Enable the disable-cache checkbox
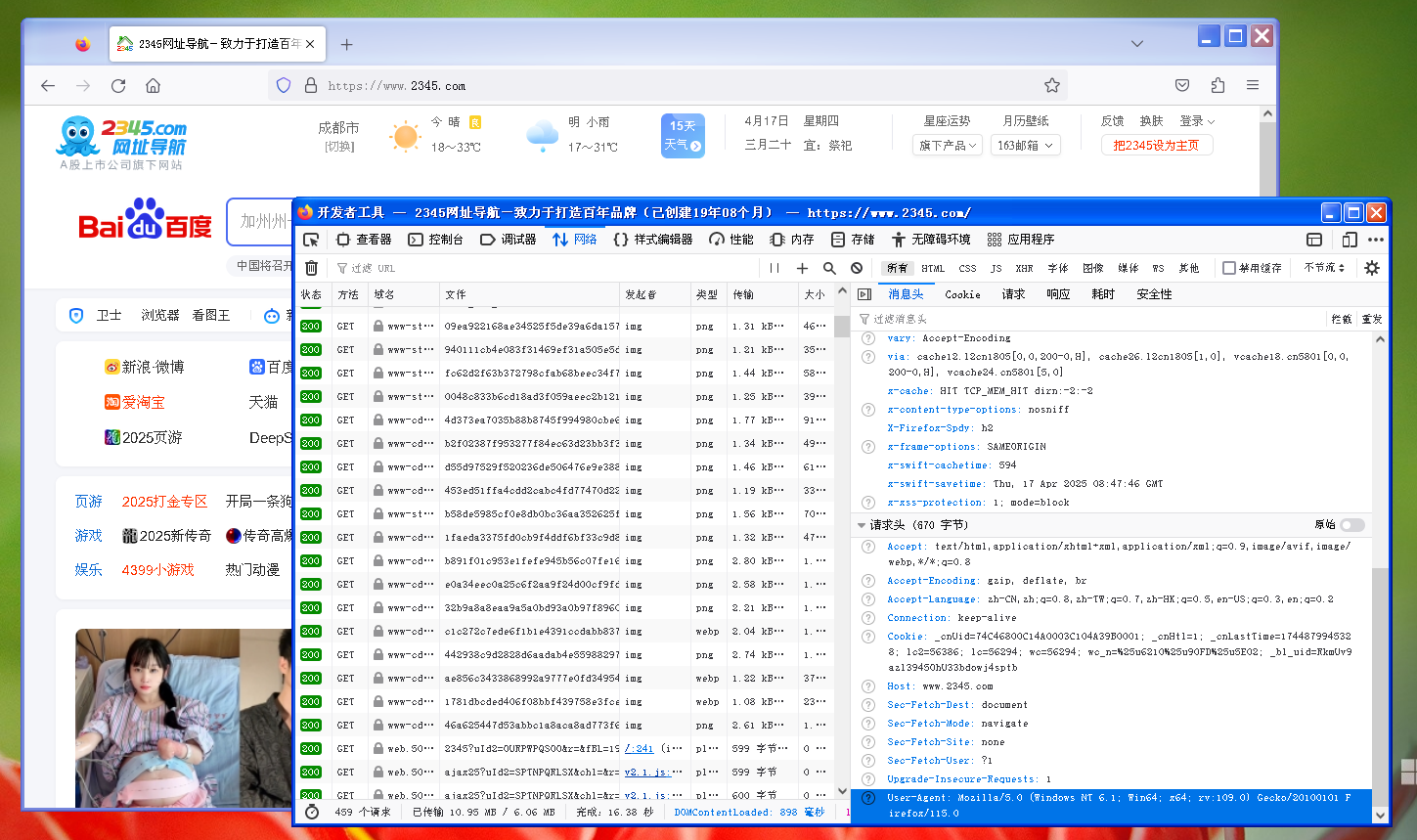1417x840 pixels. click(1229, 268)
